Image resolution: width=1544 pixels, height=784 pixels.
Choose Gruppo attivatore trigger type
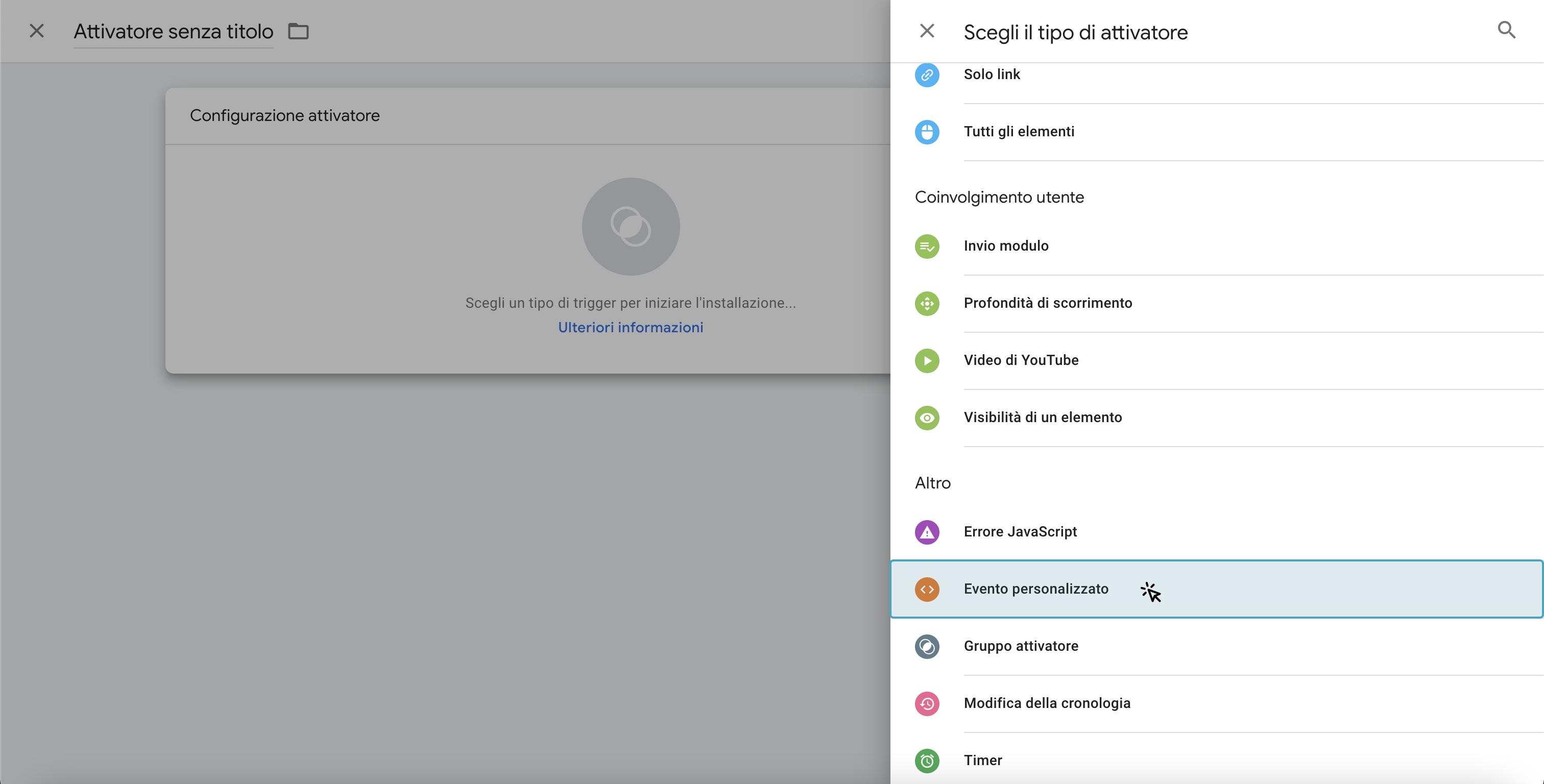point(1217,647)
